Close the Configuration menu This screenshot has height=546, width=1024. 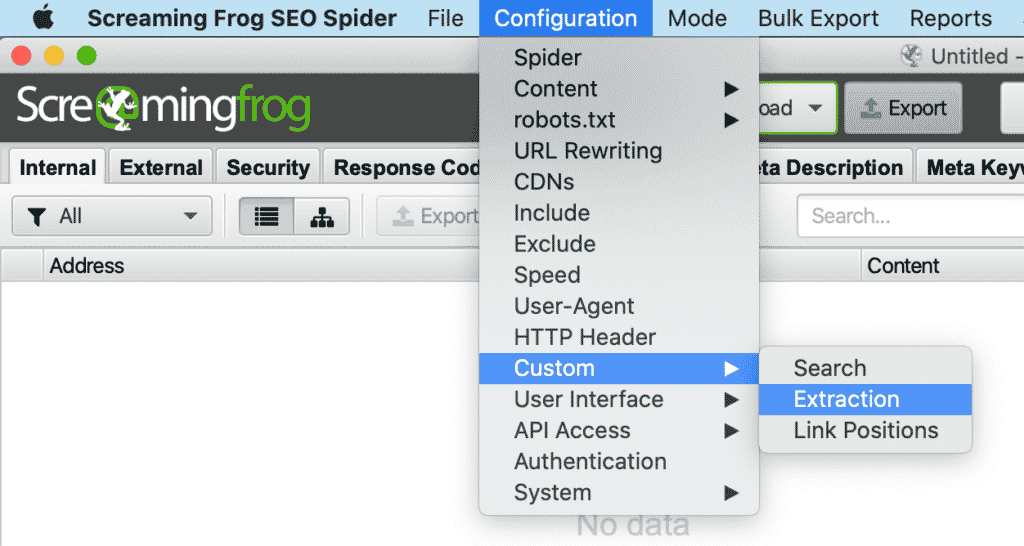pyautogui.click(x=566, y=18)
